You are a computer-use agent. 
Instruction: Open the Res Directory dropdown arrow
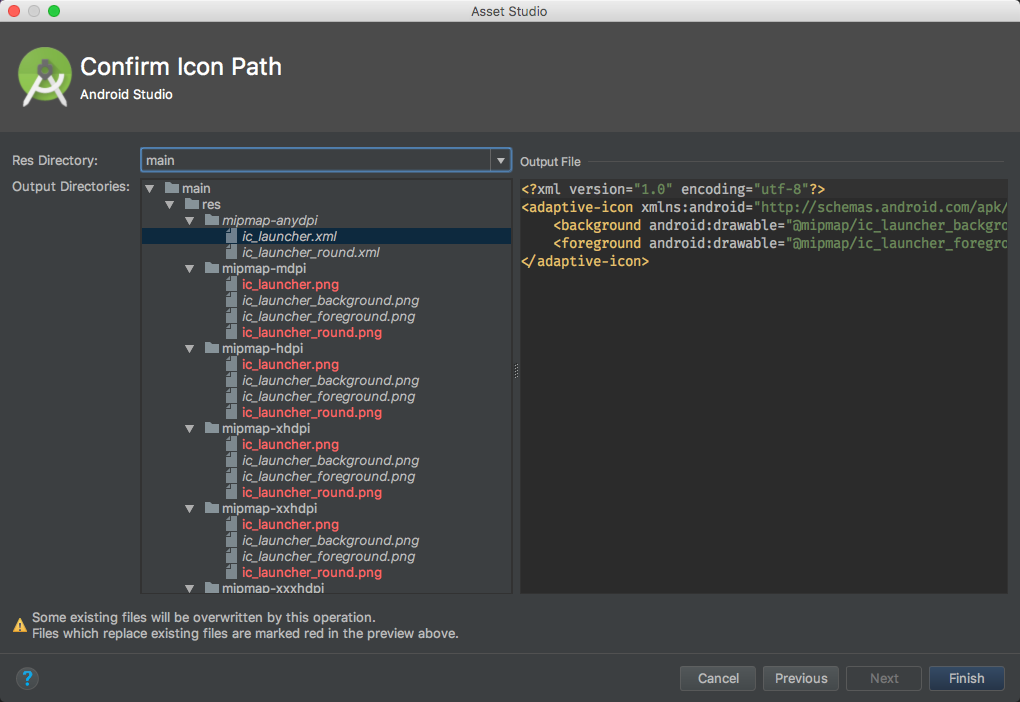[500, 160]
